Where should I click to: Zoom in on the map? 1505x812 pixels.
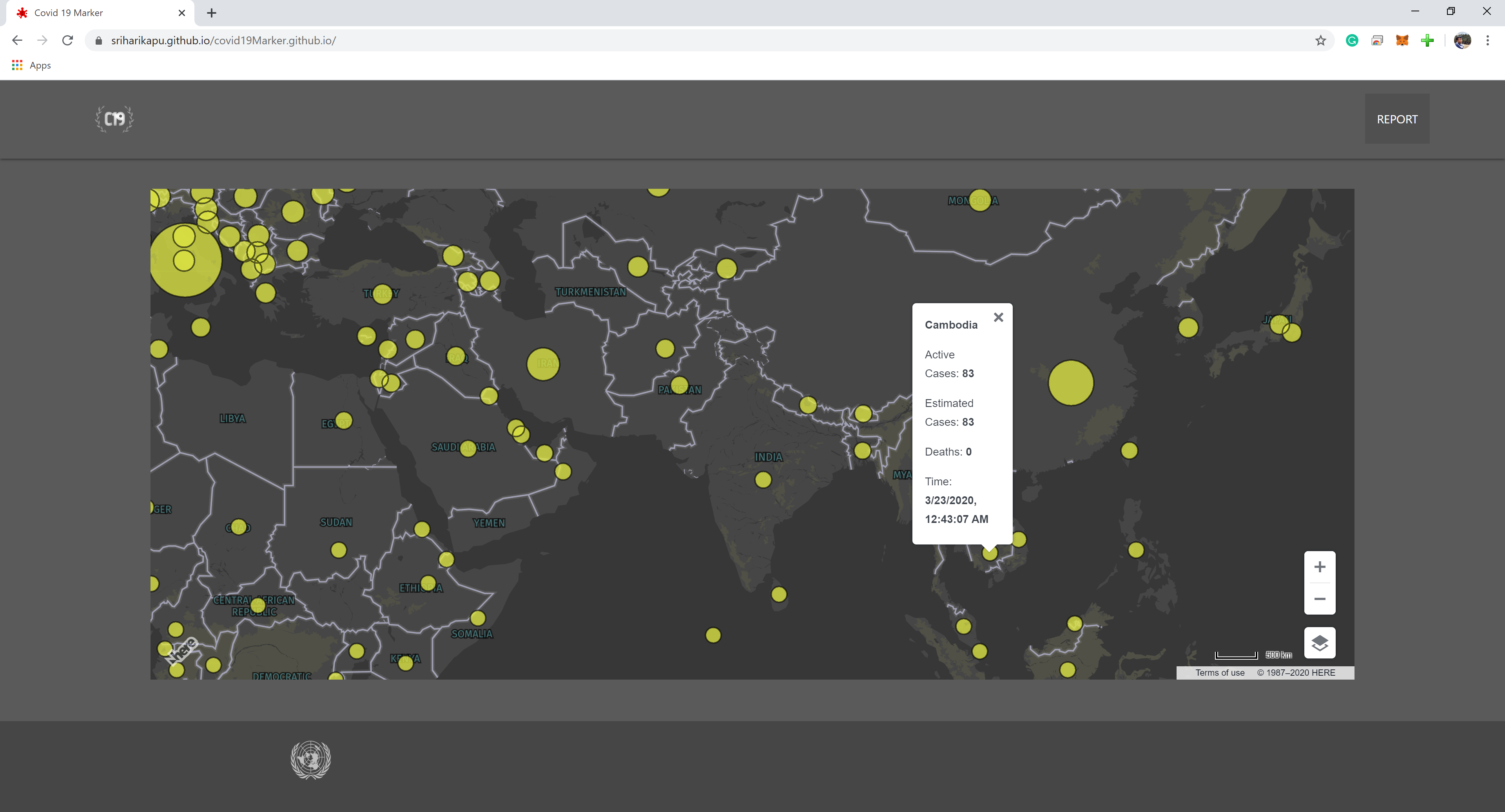pos(1319,567)
